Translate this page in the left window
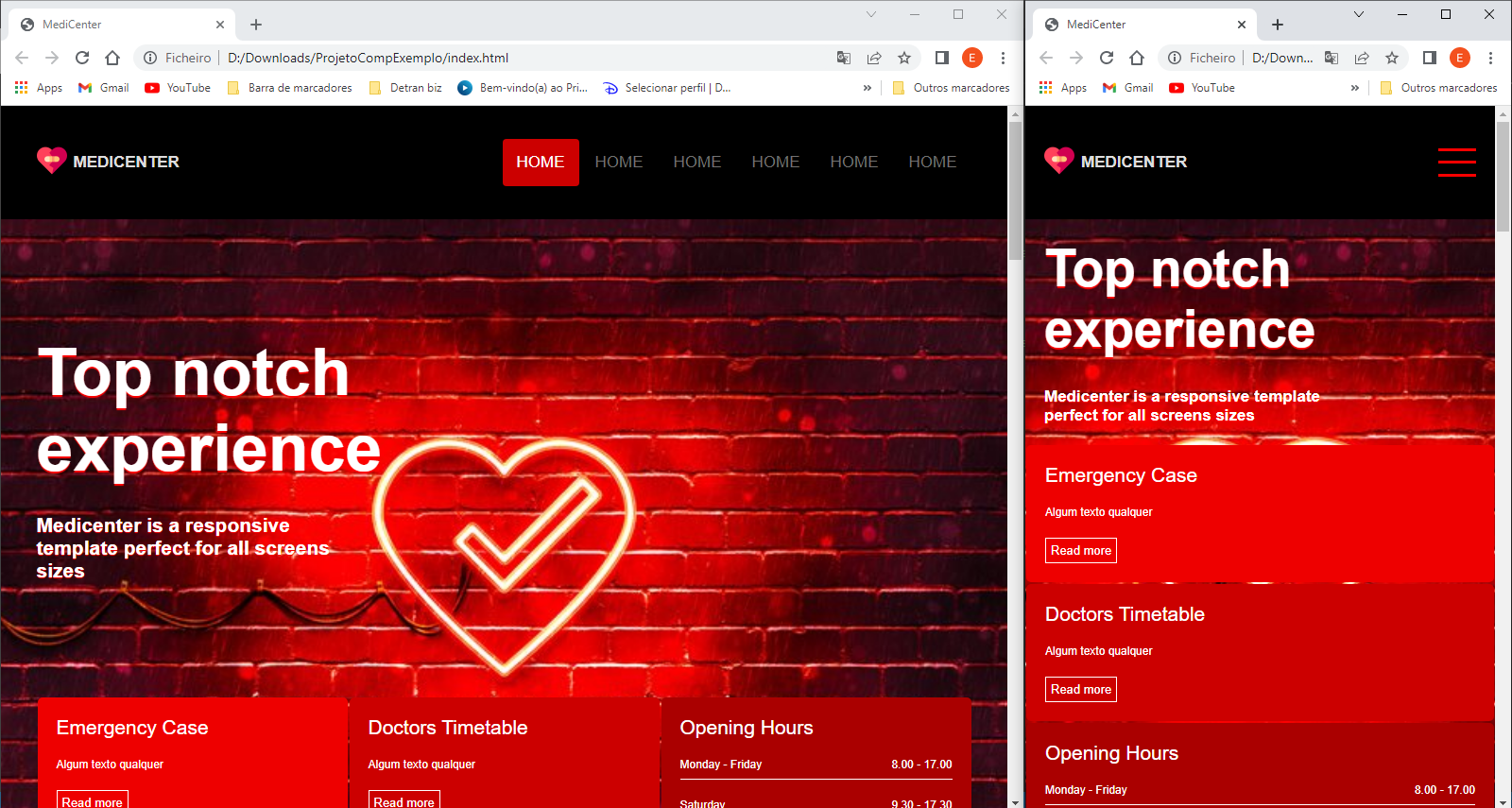Image resolution: width=1512 pixels, height=808 pixels. pyautogui.click(x=844, y=58)
